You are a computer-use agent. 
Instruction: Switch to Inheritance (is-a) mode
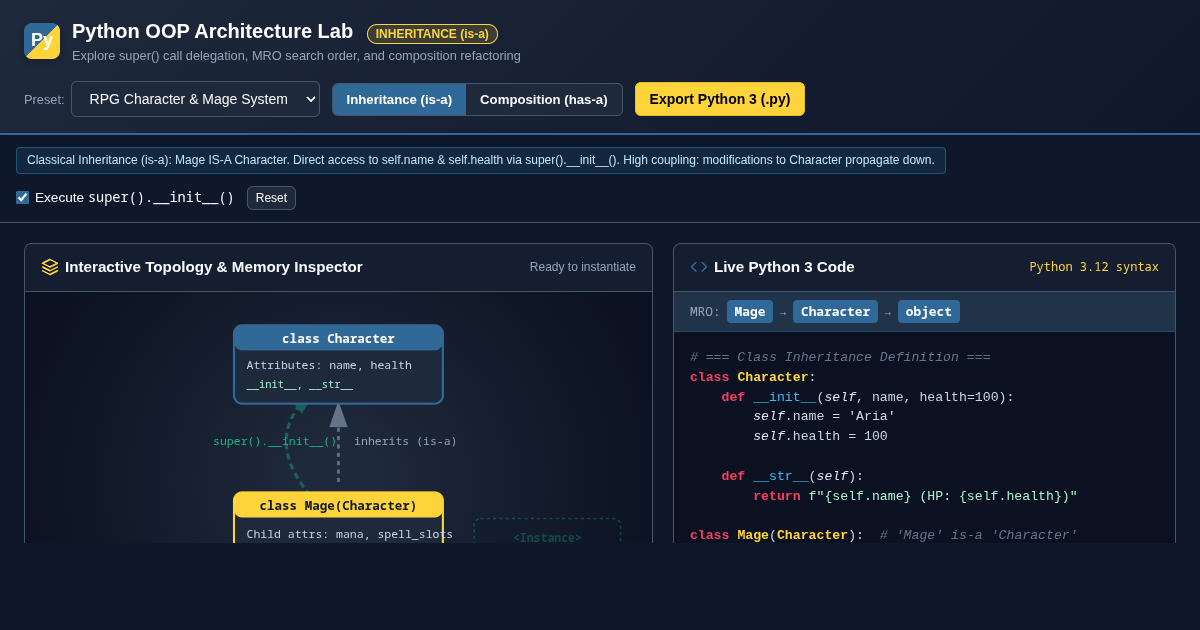[x=399, y=99]
